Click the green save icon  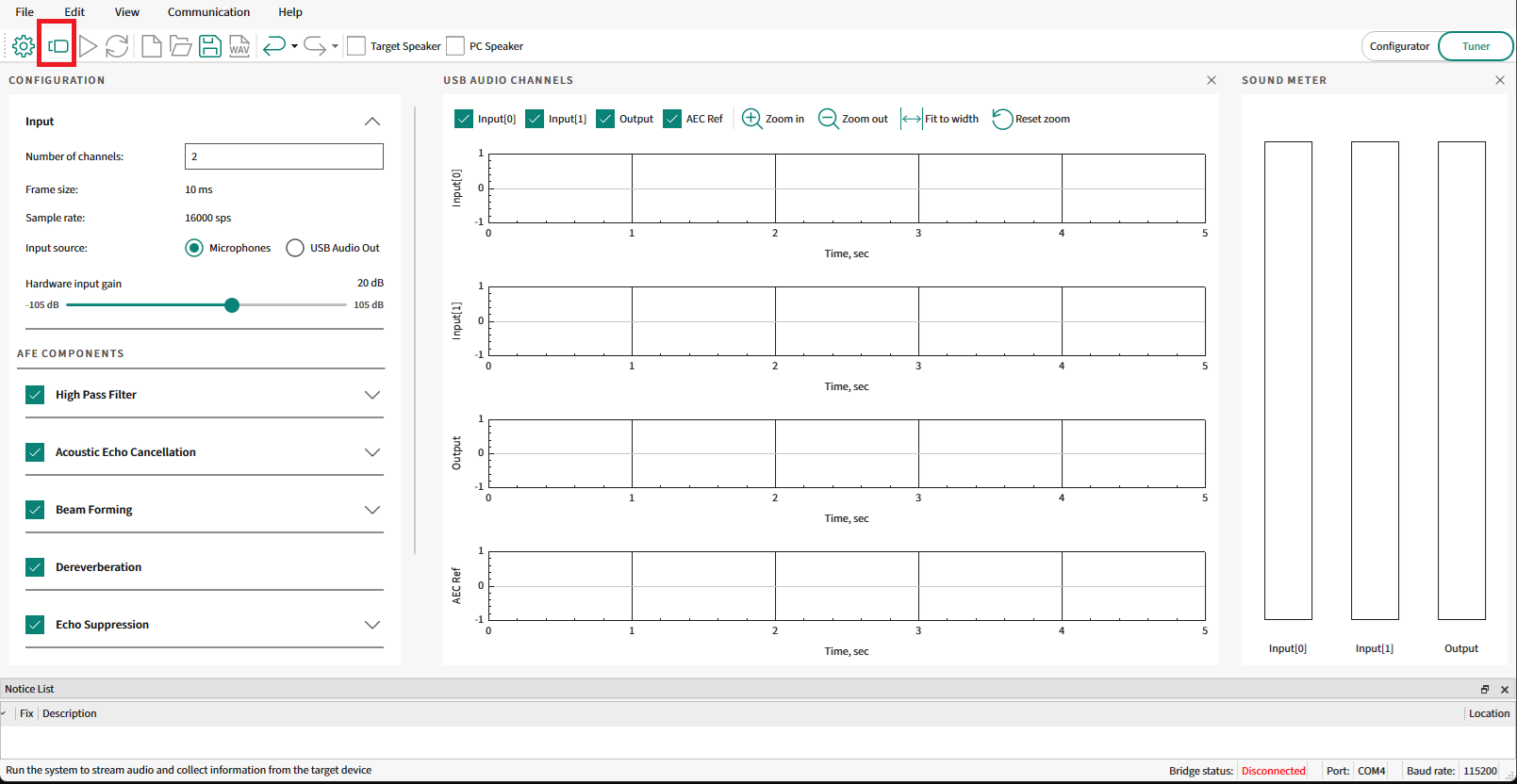210,46
